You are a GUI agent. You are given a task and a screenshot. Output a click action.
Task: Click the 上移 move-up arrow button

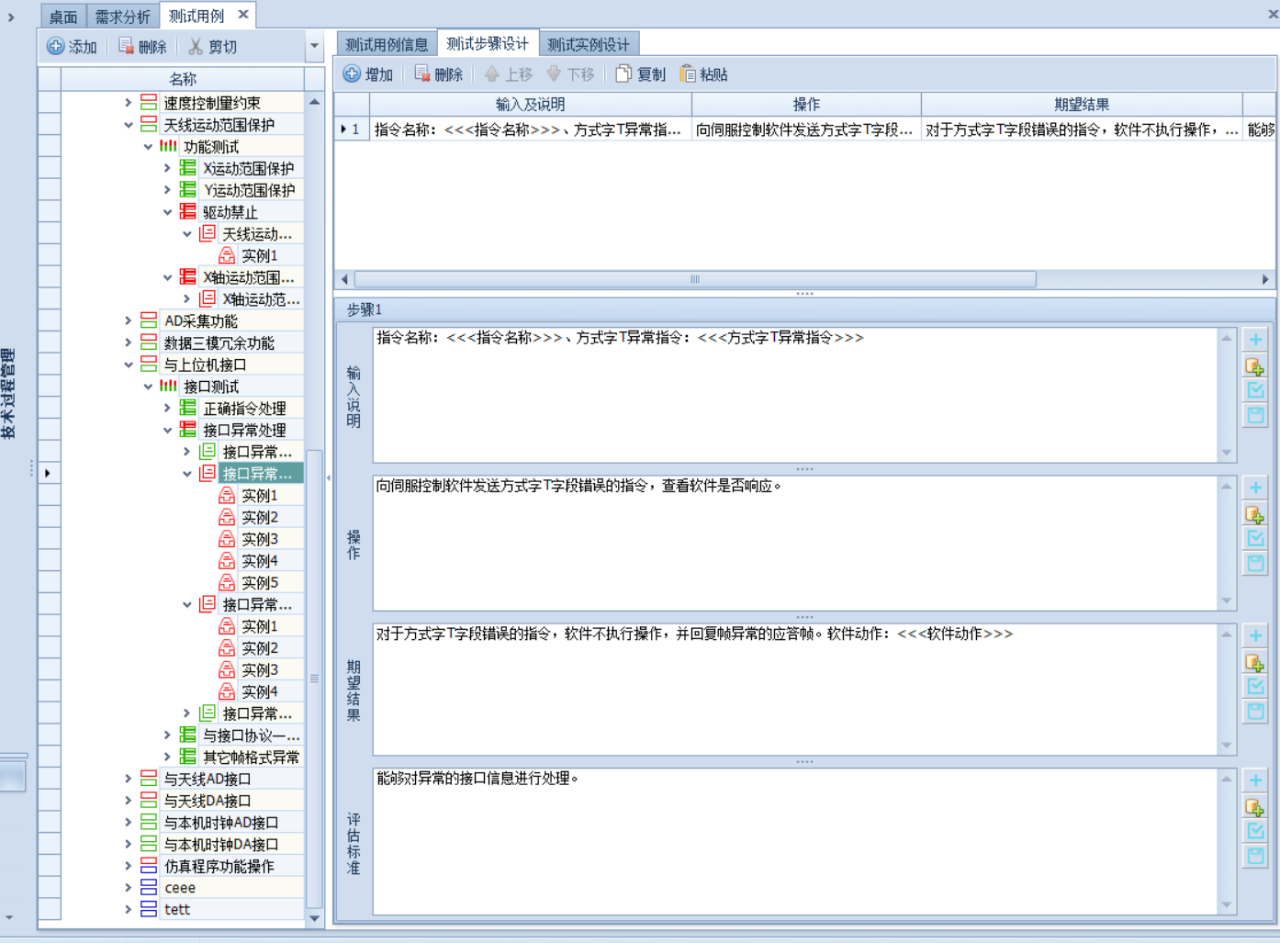click(x=508, y=74)
